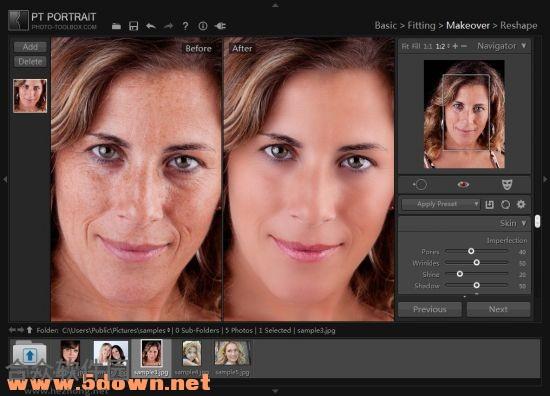Go up one folder level
Screen dimensions: 550x396
point(29,330)
